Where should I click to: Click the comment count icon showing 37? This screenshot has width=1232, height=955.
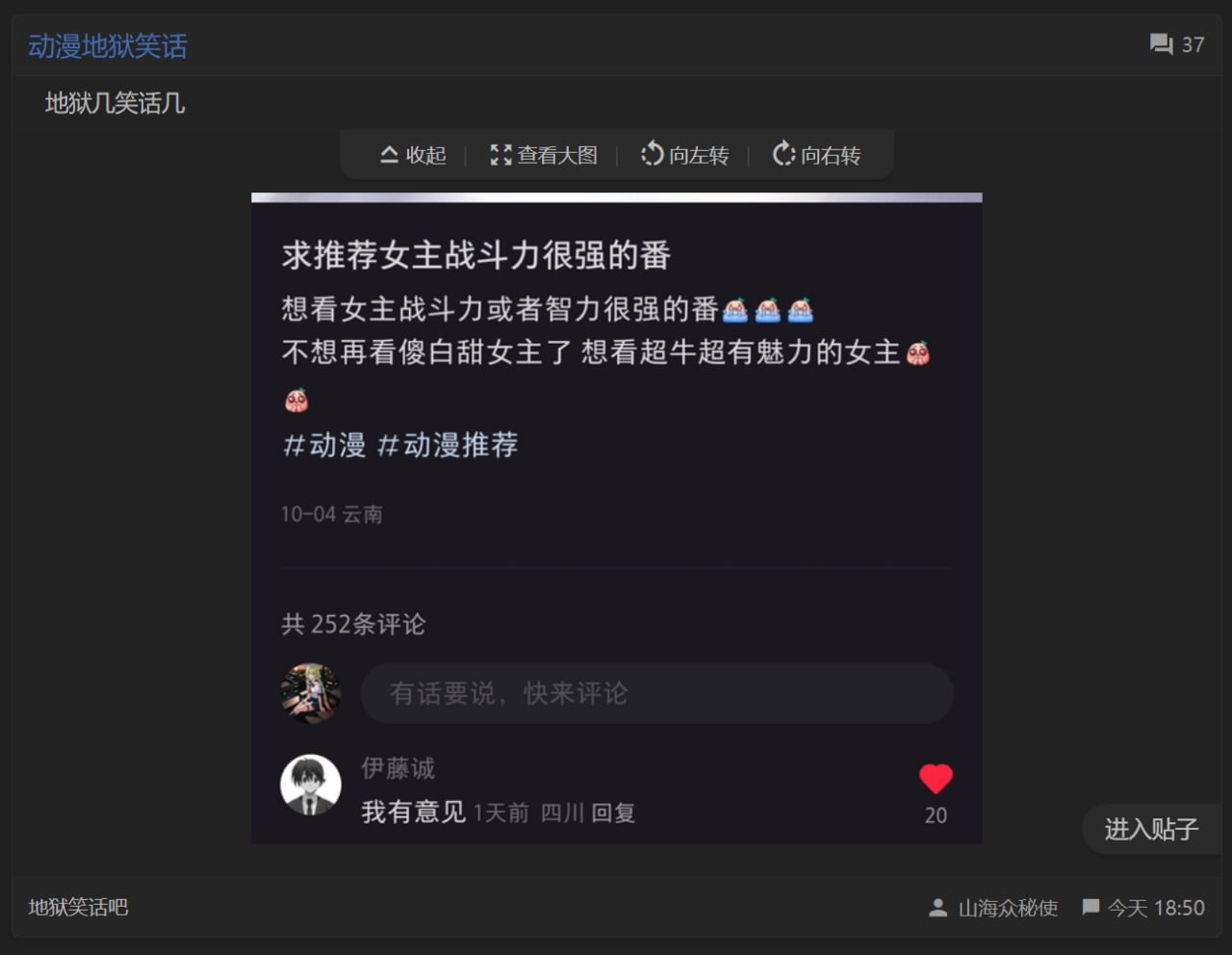(1161, 44)
